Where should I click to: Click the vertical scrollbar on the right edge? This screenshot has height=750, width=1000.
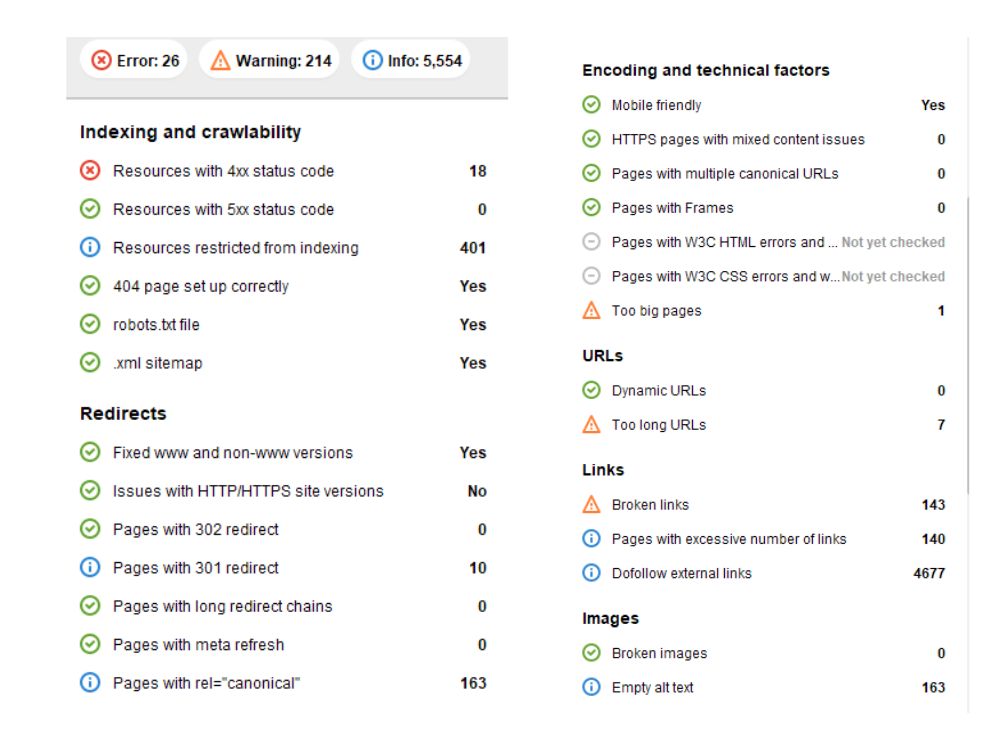coord(968,344)
